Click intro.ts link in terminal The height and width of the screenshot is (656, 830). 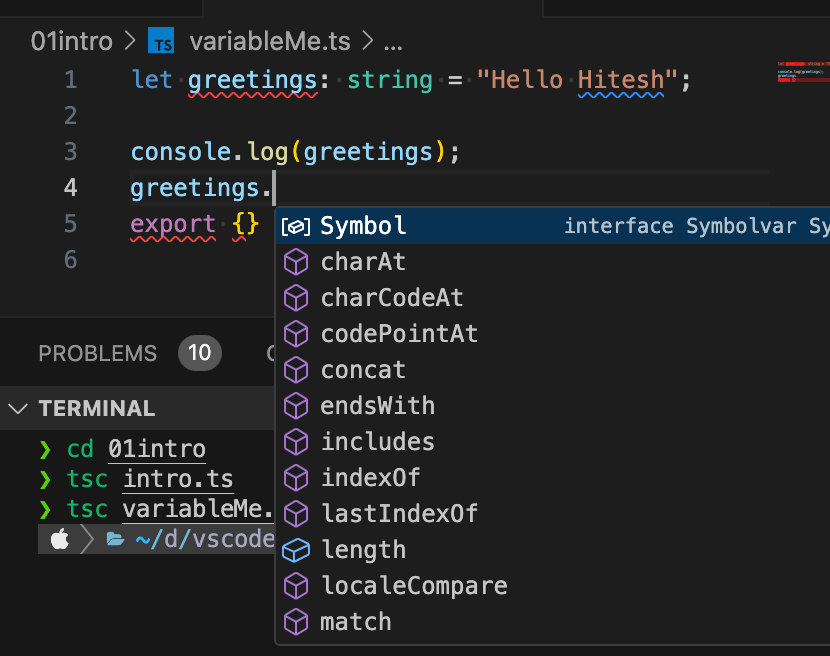[178, 479]
